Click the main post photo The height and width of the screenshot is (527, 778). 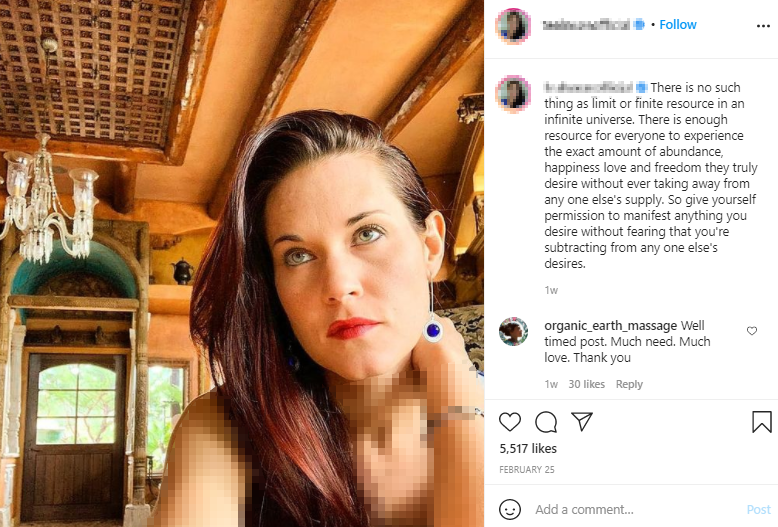tap(242, 263)
